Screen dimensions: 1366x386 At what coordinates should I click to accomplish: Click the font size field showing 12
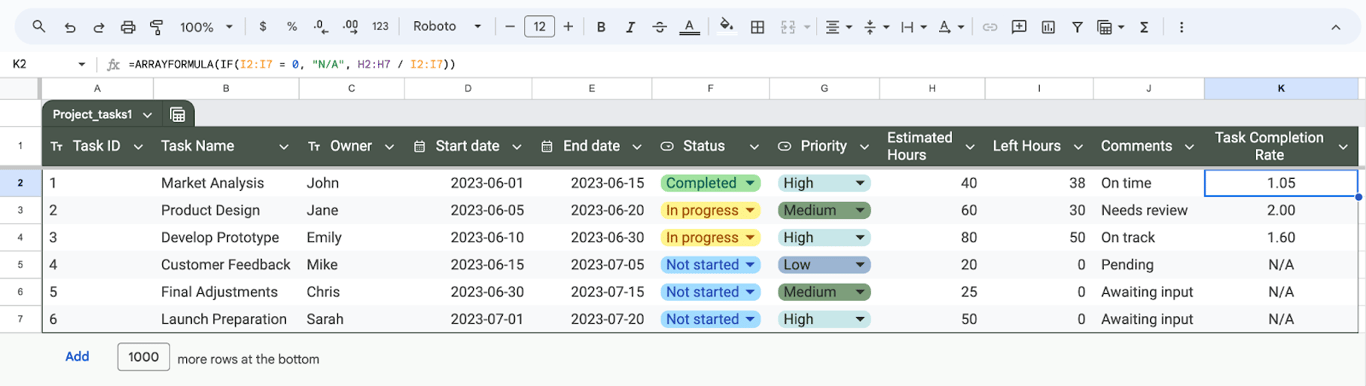click(x=539, y=27)
